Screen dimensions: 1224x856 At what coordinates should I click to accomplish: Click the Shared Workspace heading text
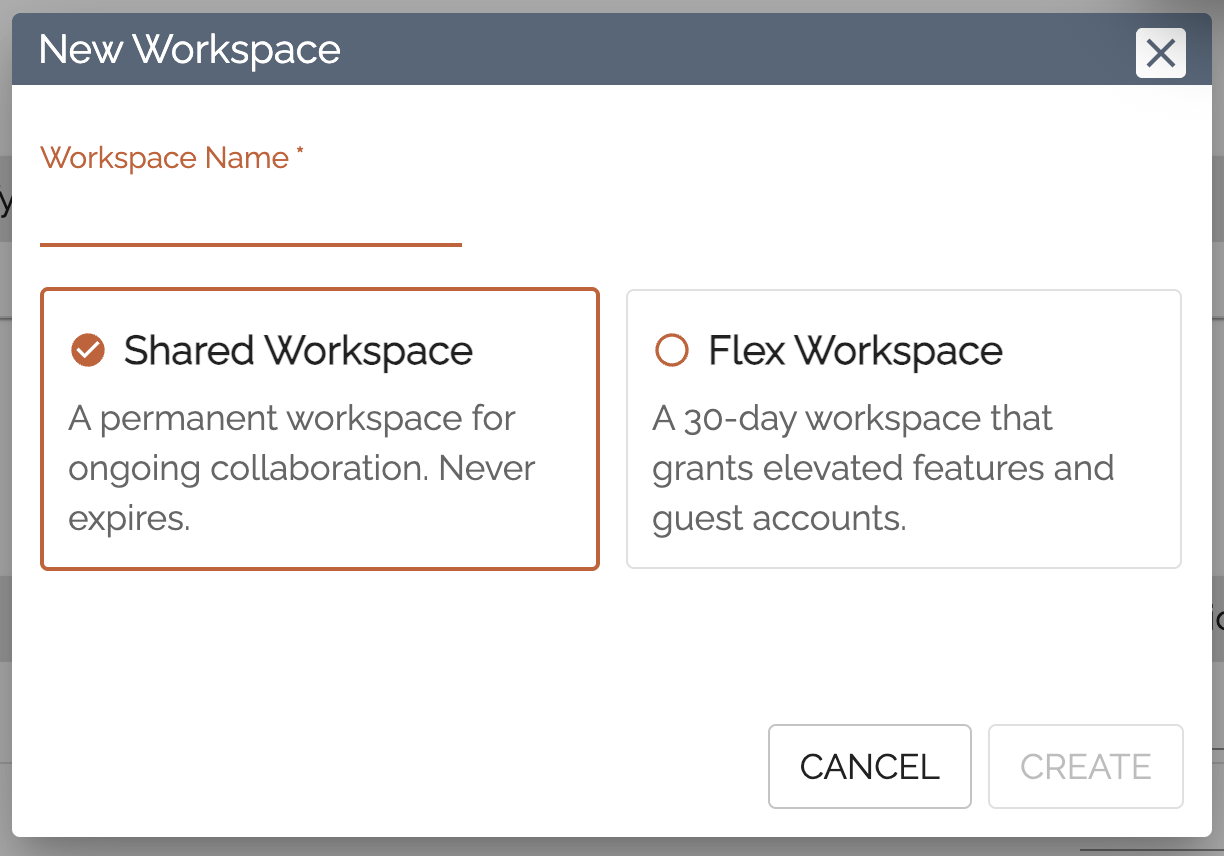click(x=298, y=350)
